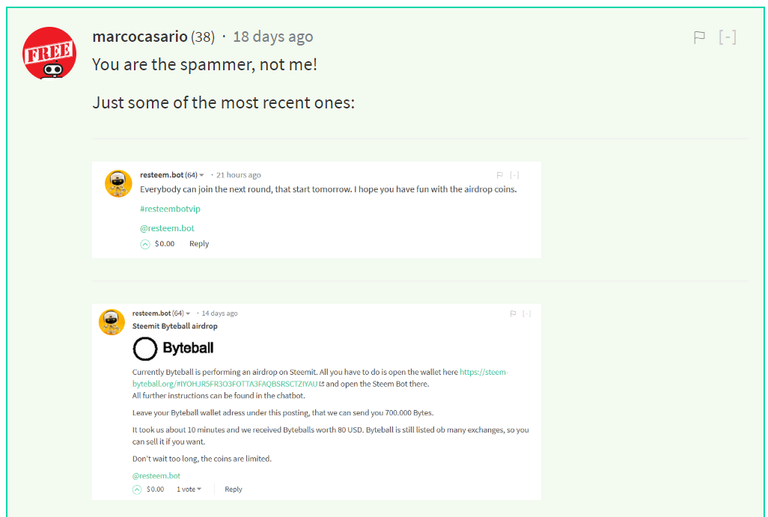Open the steem-byteball.org wallet link

tap(320, 378)
